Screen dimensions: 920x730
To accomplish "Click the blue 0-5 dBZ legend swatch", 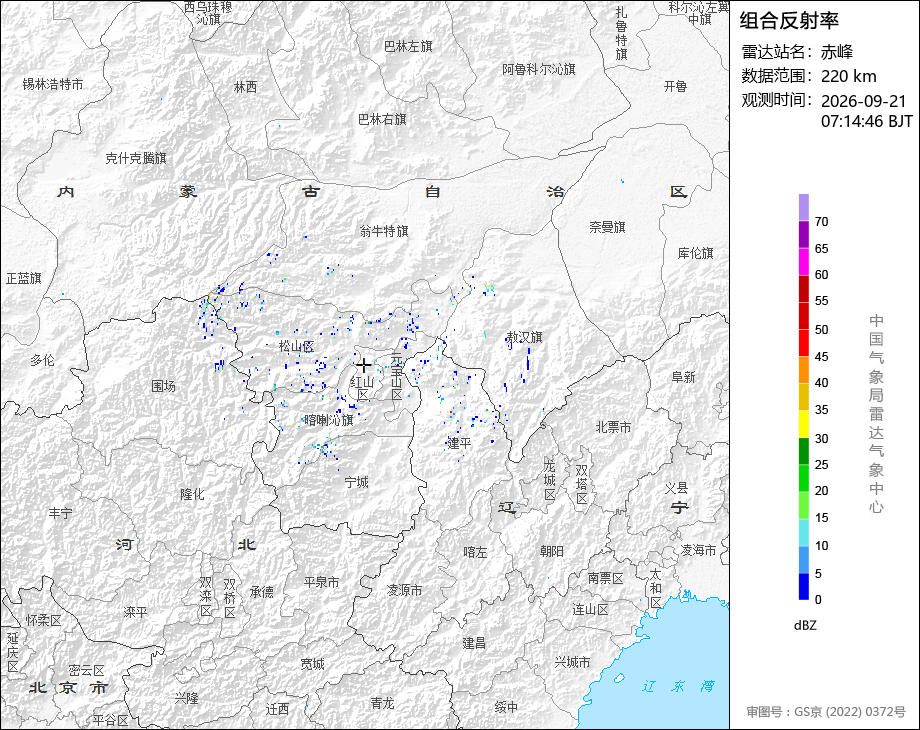I will click(x=803, y=586).
